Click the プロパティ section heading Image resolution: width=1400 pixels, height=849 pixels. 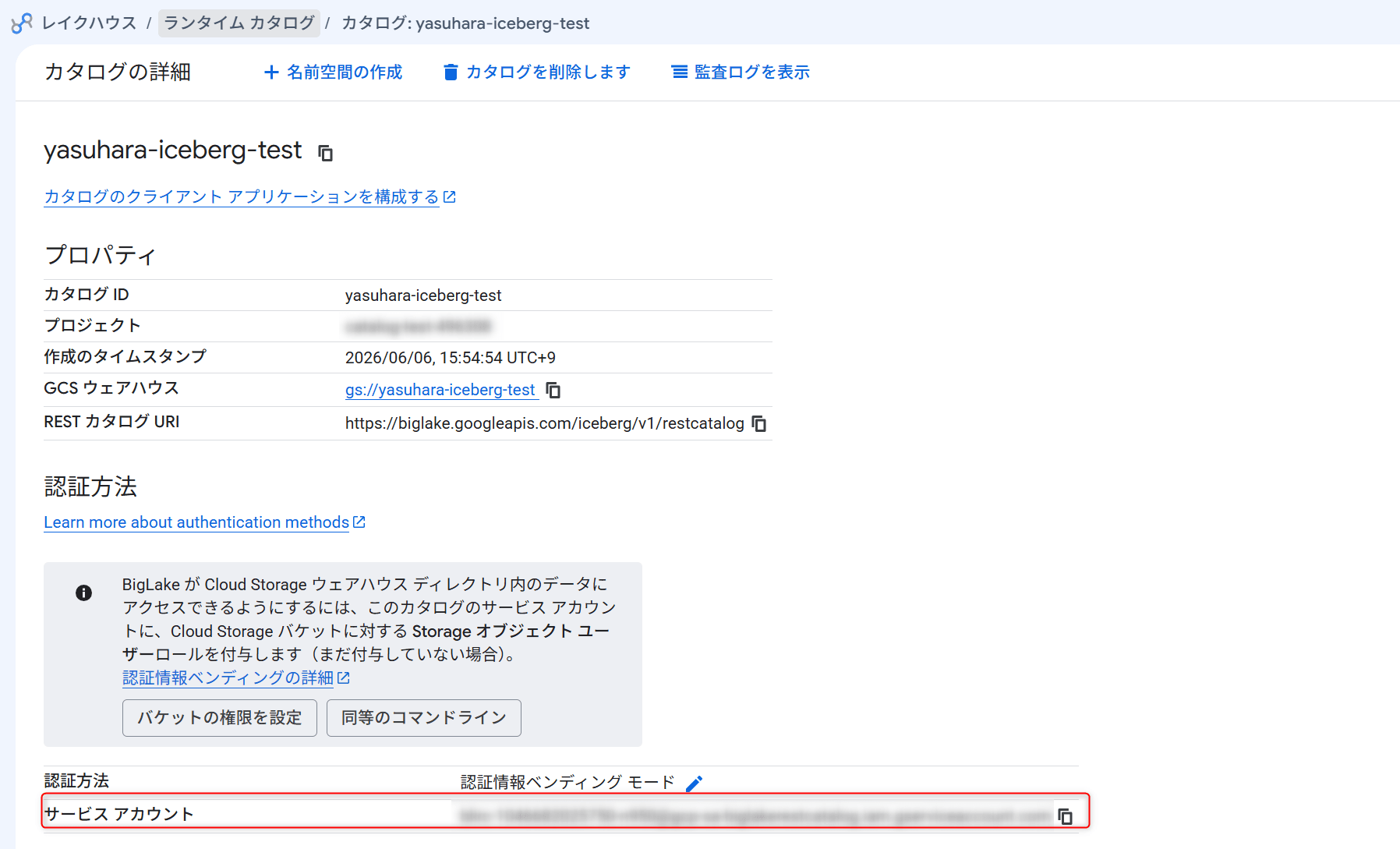[100, 255]
